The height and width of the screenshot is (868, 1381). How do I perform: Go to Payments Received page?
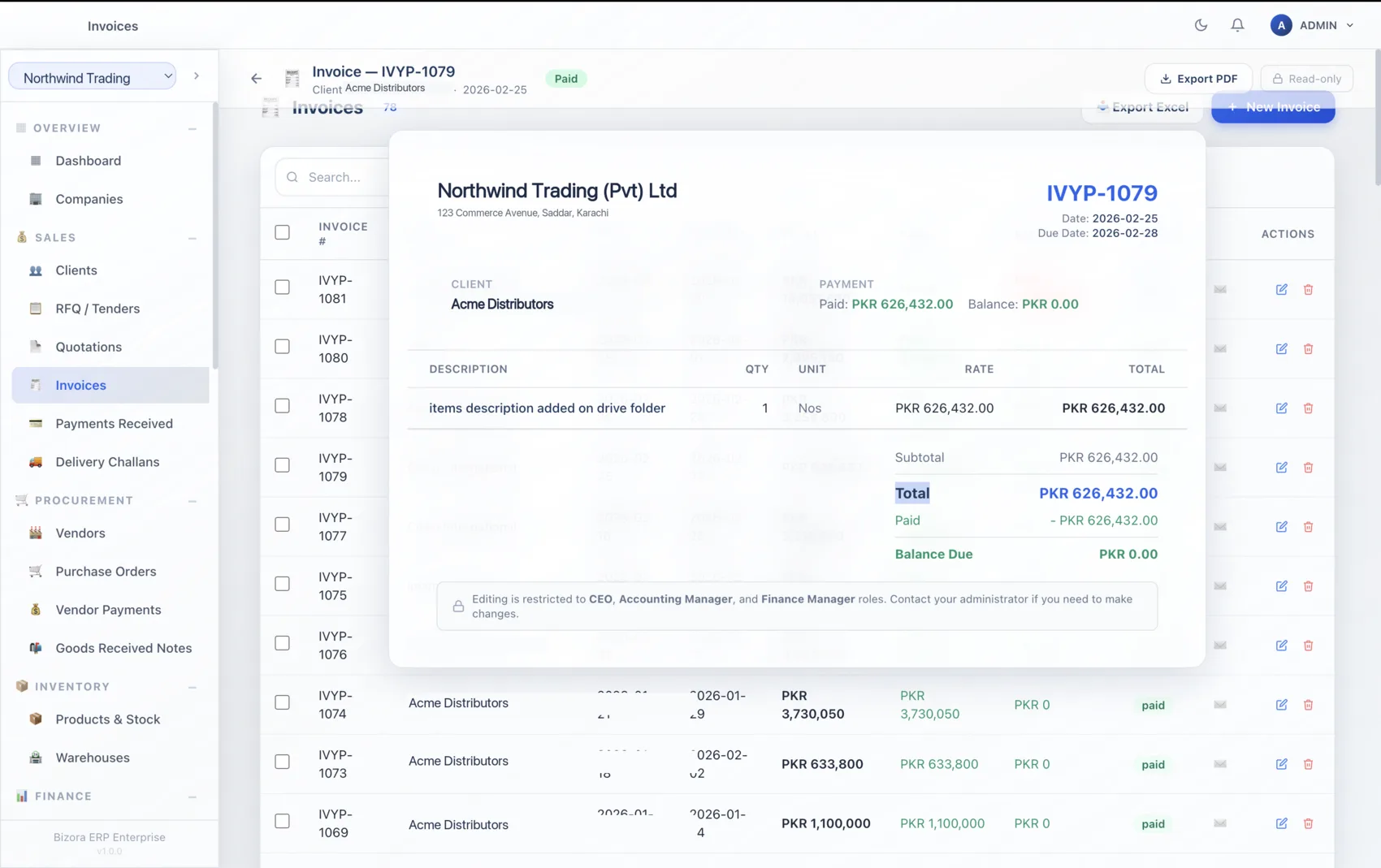(110, 424)
